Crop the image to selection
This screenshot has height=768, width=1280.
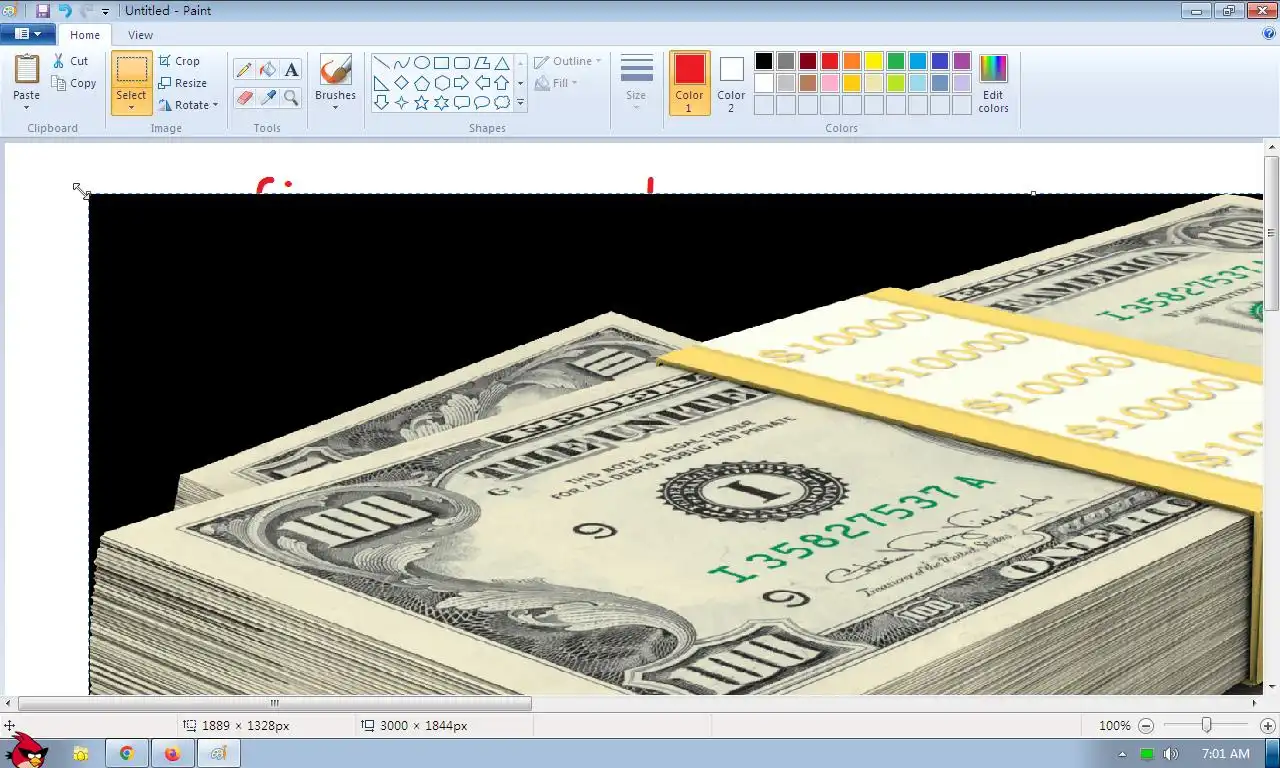[179, 61]
